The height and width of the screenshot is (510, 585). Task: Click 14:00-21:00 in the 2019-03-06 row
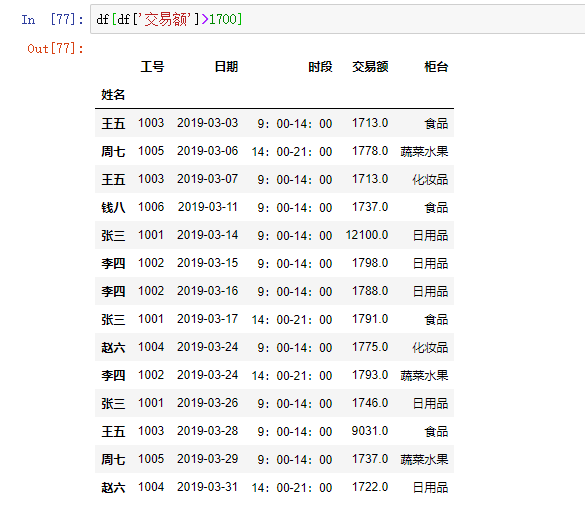click(x=292, y=151)
